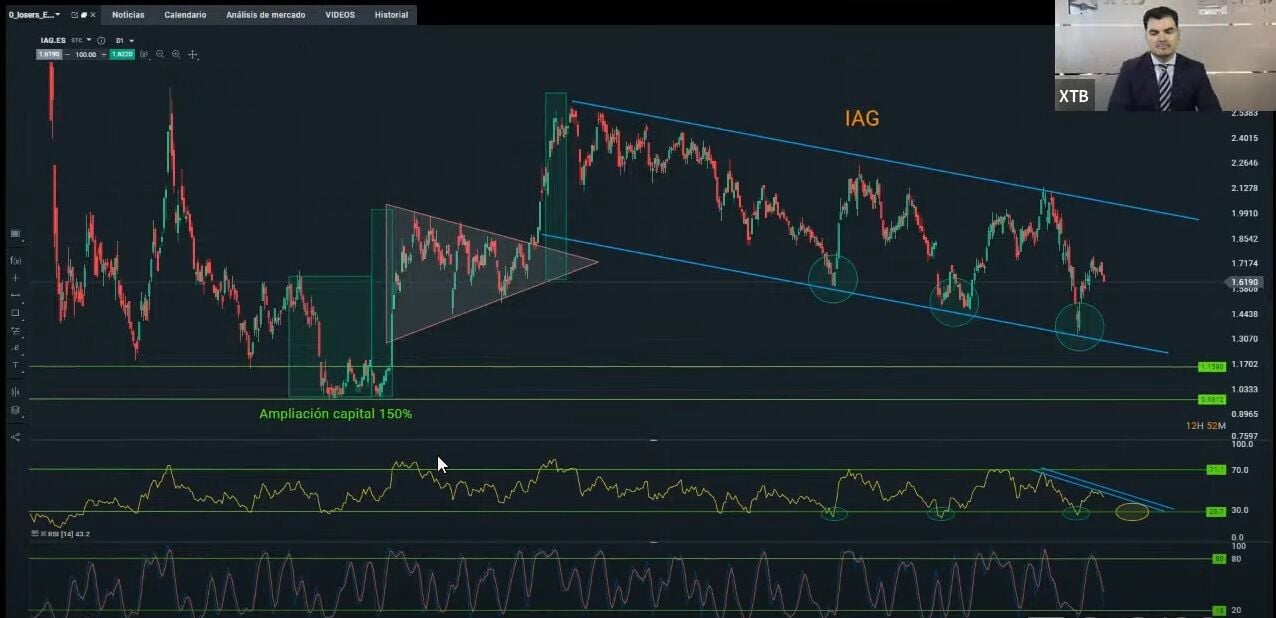The height and width of the screenshot is (618, 1276).
Task: Open the chart type tool in sidebar
Action: click(15, 234)
